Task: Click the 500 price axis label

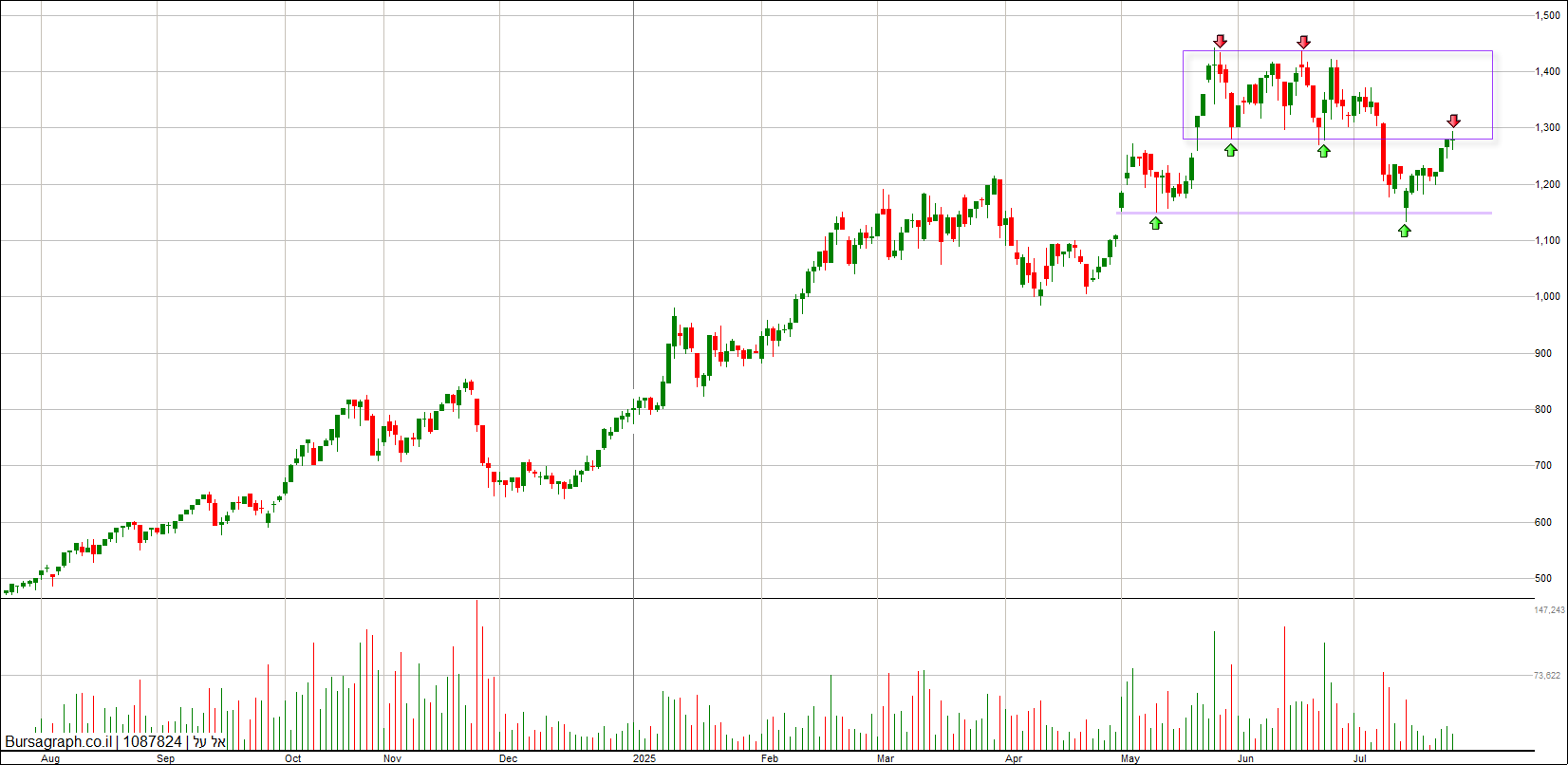Action: point(1542,578)
